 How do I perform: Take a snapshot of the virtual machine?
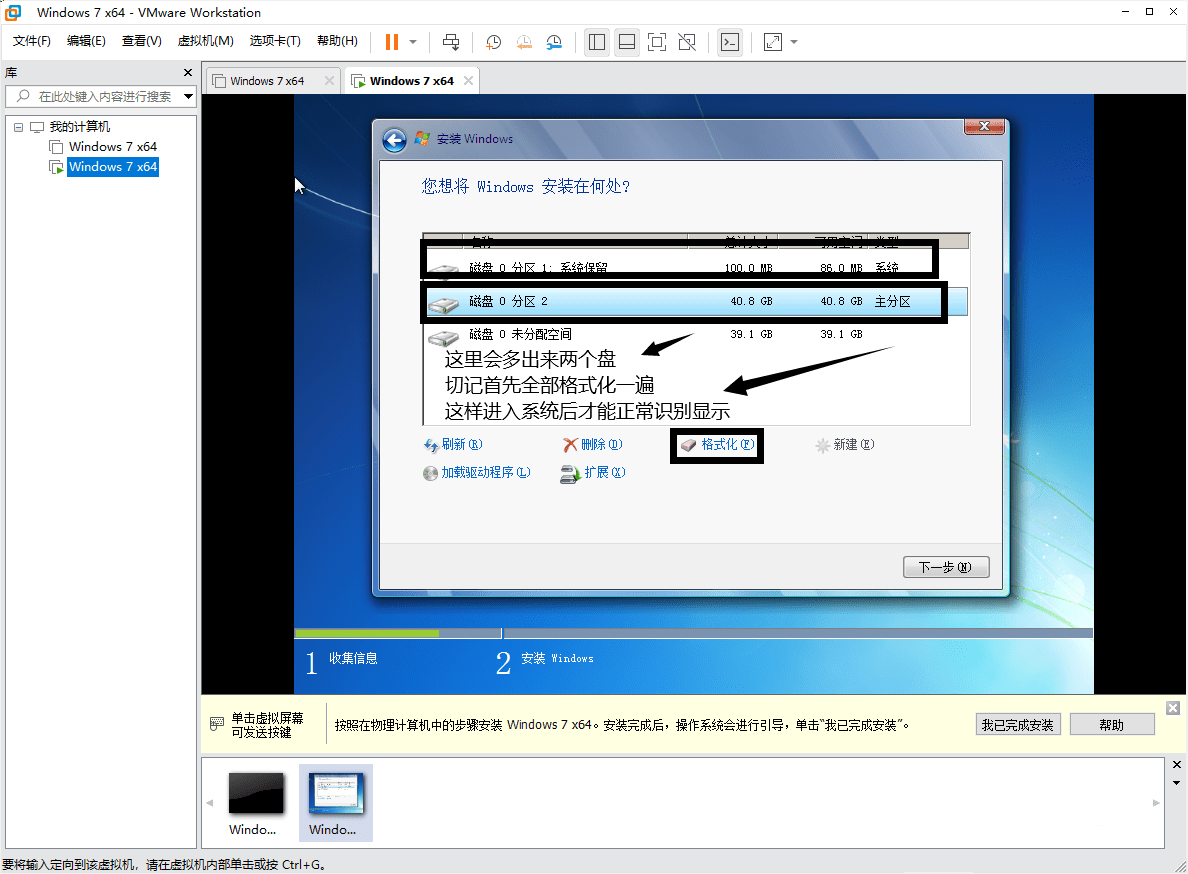[493, 42]
